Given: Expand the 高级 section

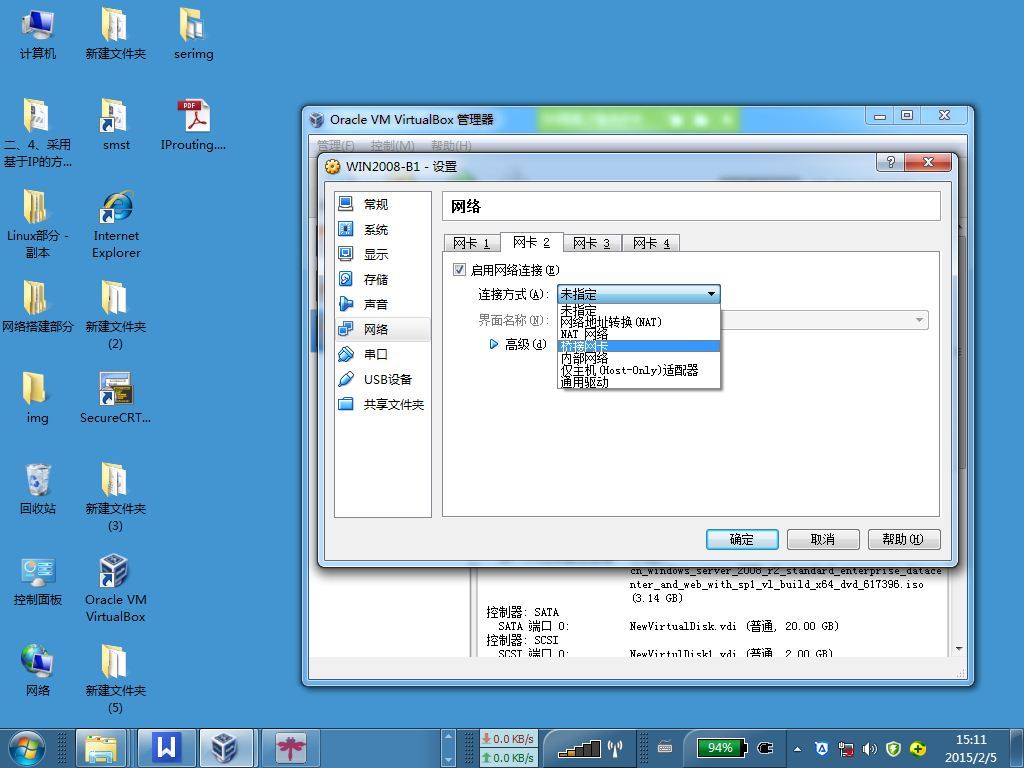Looking at the screenshot, I should click(x=494, y=344).
